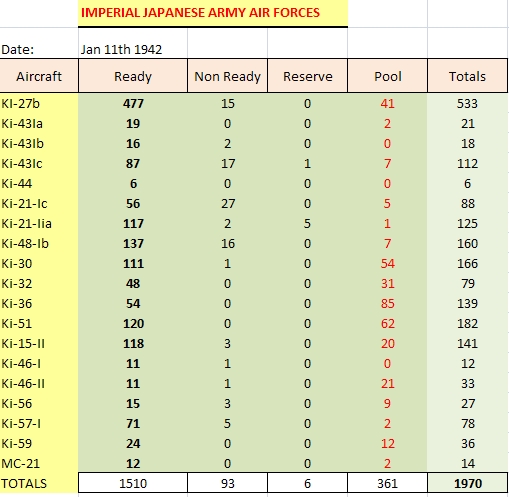
Task: Select the 'Ki-44' row label
Action: (39, 184)
